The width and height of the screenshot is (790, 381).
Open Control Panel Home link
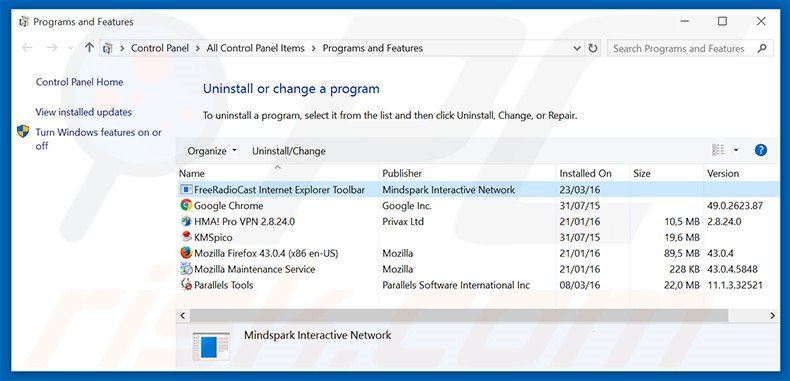click(80, 82)
